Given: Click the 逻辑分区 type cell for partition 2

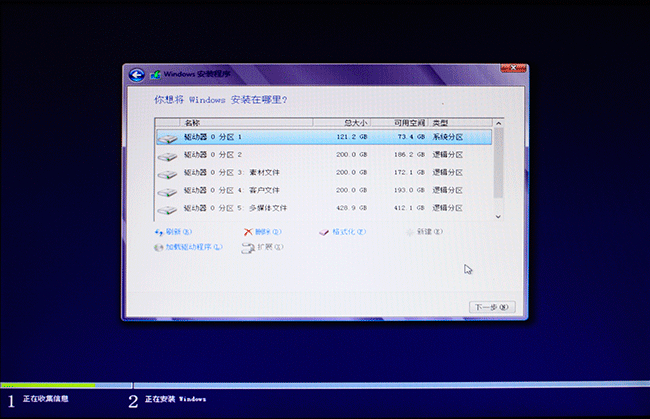Looking at the screenshot, I should (x=448, y=155).
